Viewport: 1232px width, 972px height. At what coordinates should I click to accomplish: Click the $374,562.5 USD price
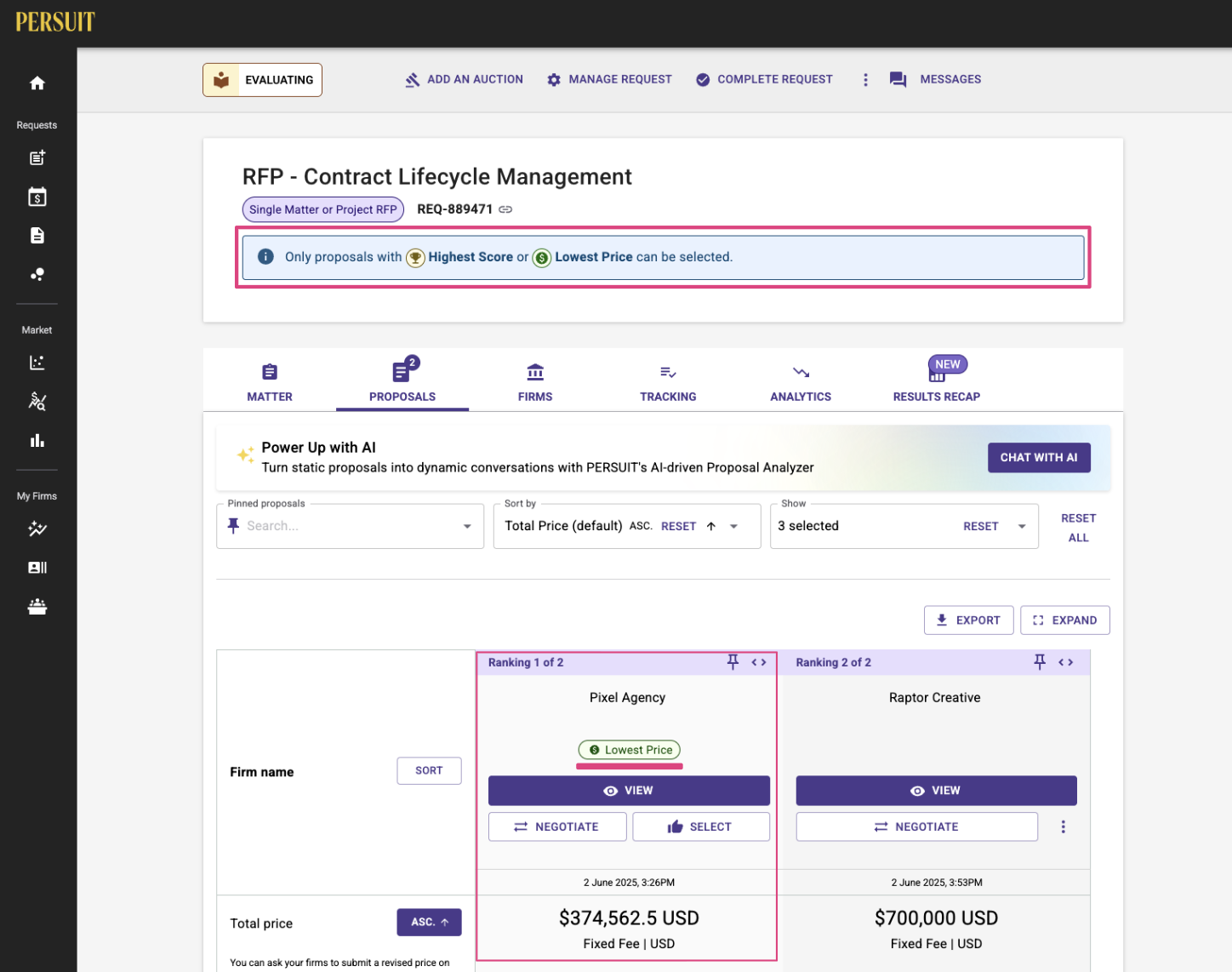pyautogui.click(x=629, y=918)
